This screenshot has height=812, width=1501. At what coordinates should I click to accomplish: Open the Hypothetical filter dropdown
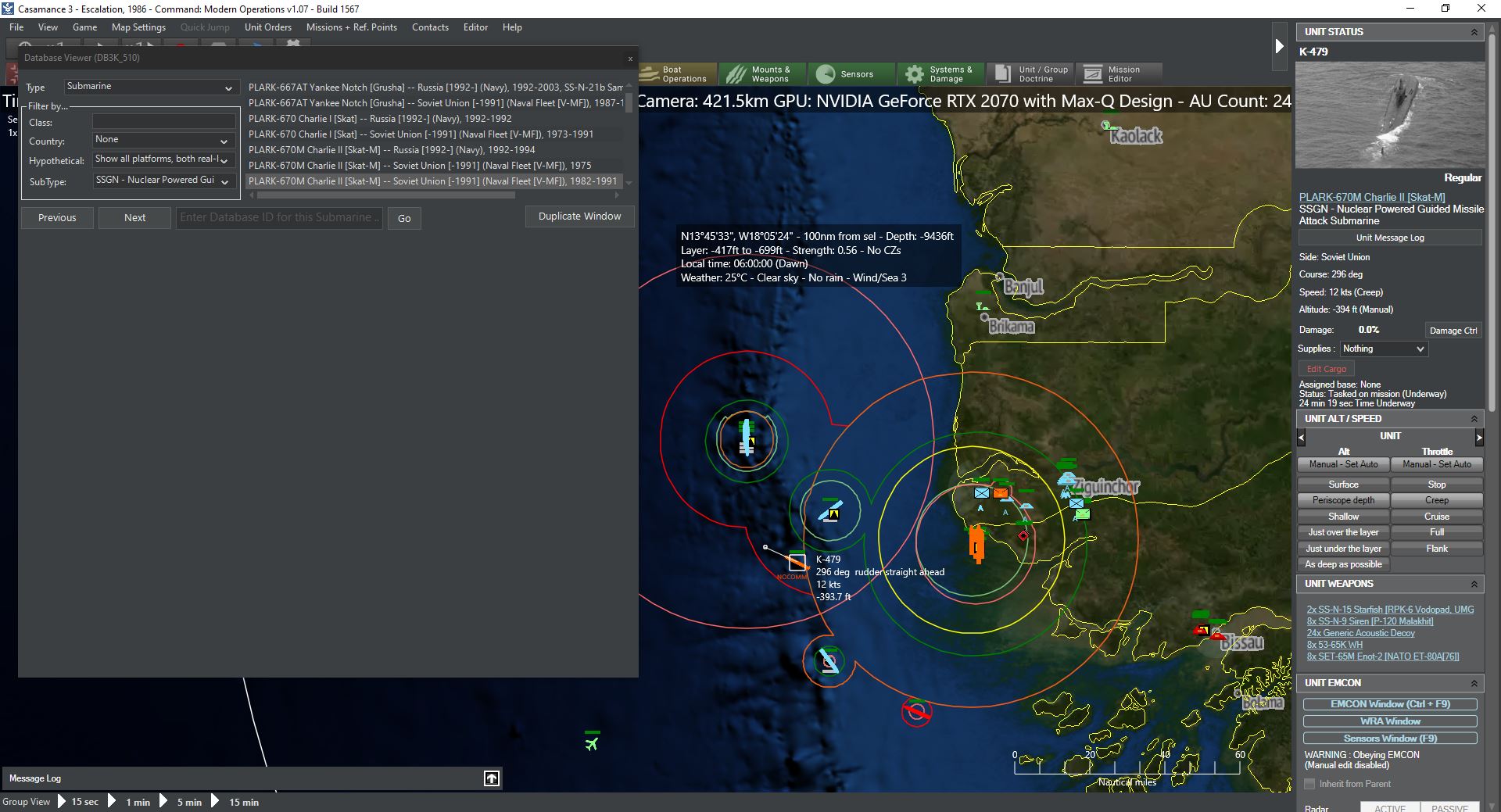coord(163,159)
